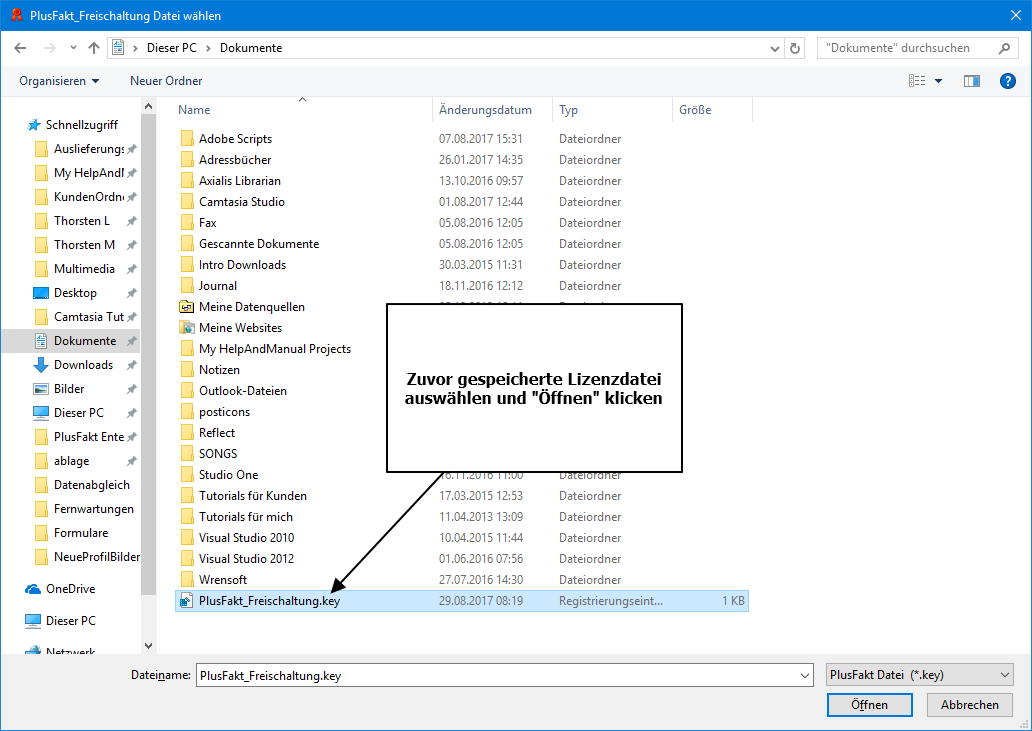Refresh the Dokumente folder view
Image resolution: width=1032 pixels, height=731 pixels.
795,48
